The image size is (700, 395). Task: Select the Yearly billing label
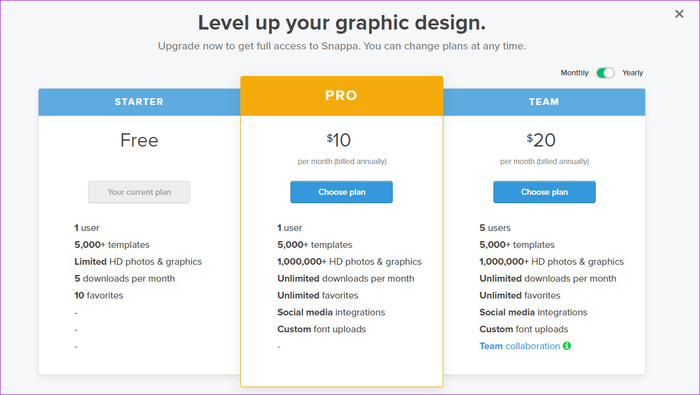pyautogui.click(x=633, y=73)
